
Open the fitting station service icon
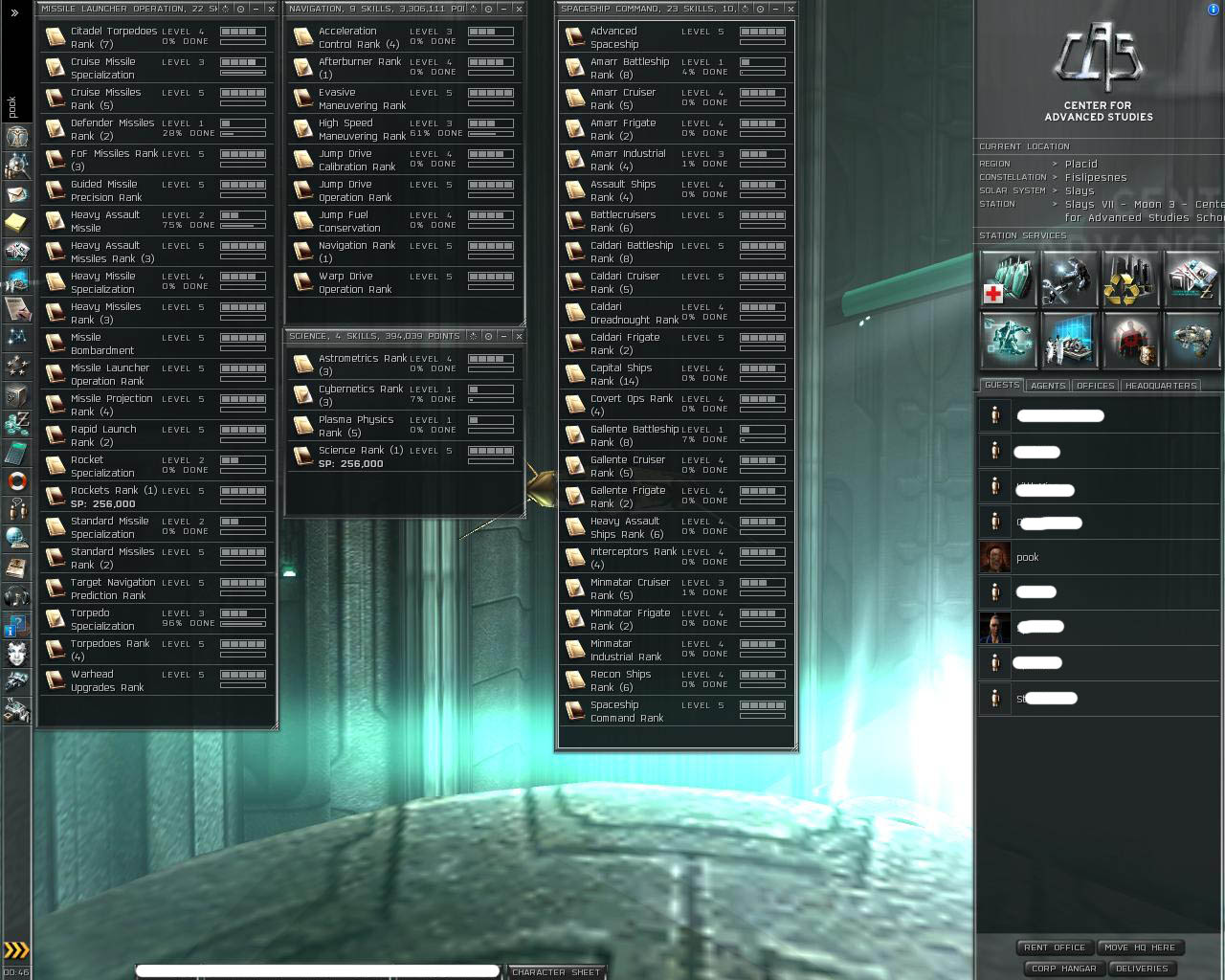point(1009,340)
